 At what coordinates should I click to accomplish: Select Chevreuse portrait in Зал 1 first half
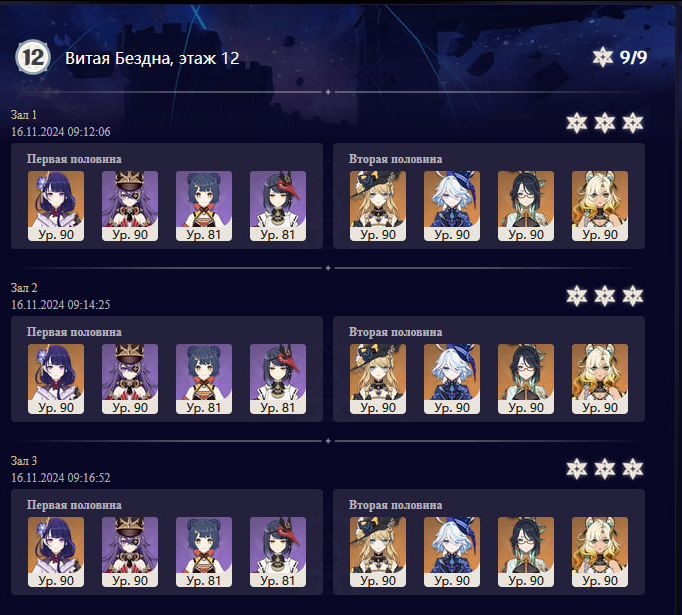pyautogui.click(x=130, y=206)
